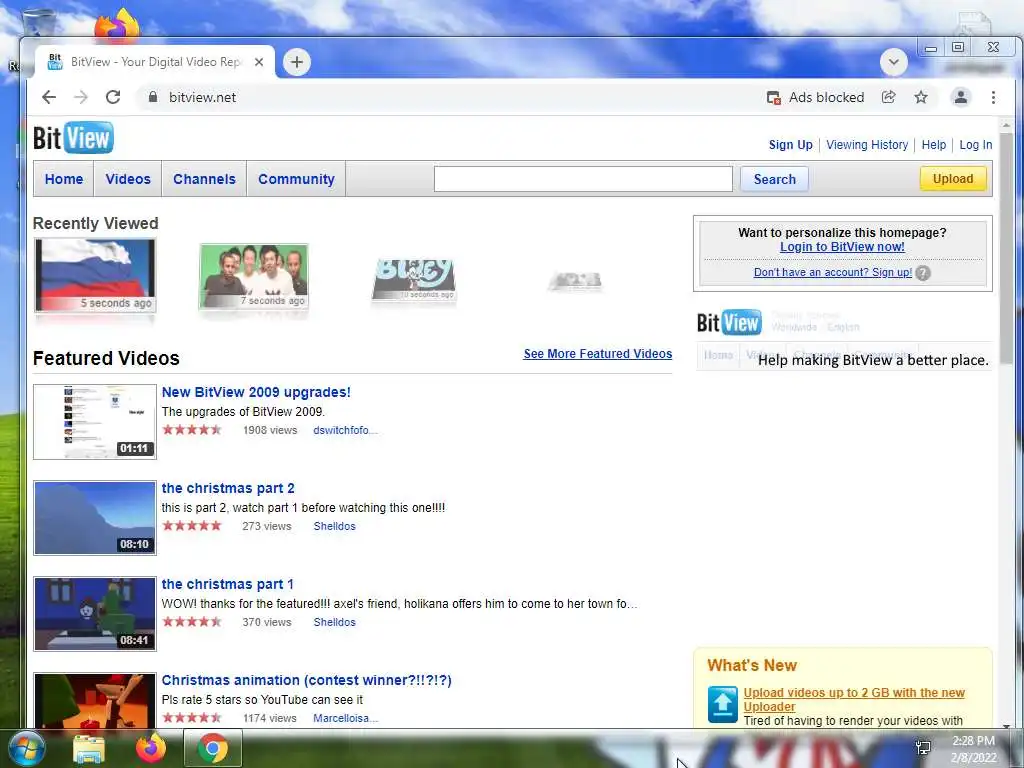Open the Ads blocked extension icon
1024x768 pixels.
pos(774,97)
